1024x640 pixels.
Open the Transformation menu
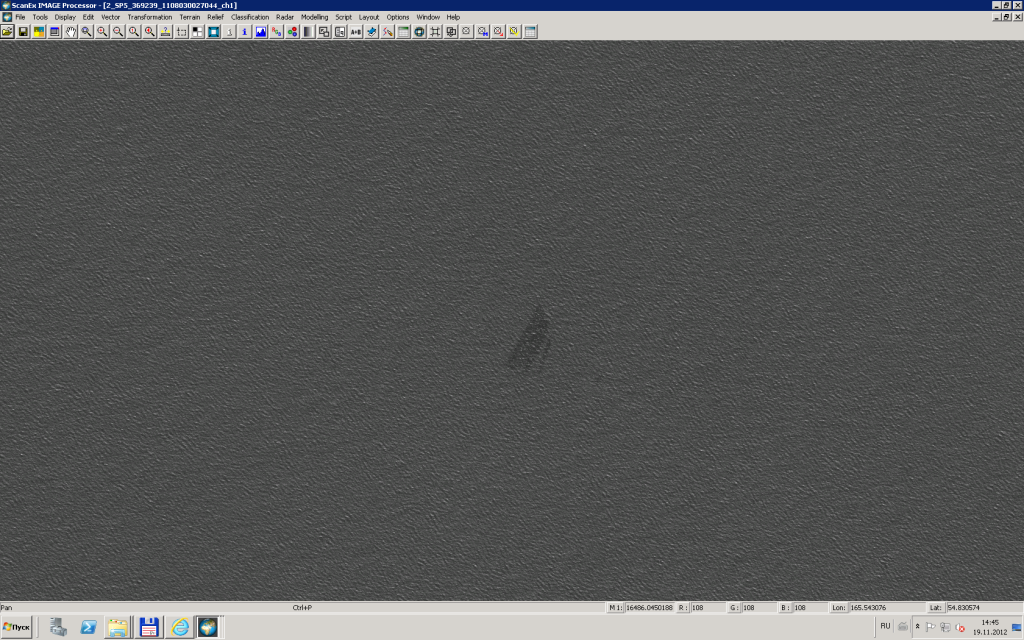click(149, 17)
